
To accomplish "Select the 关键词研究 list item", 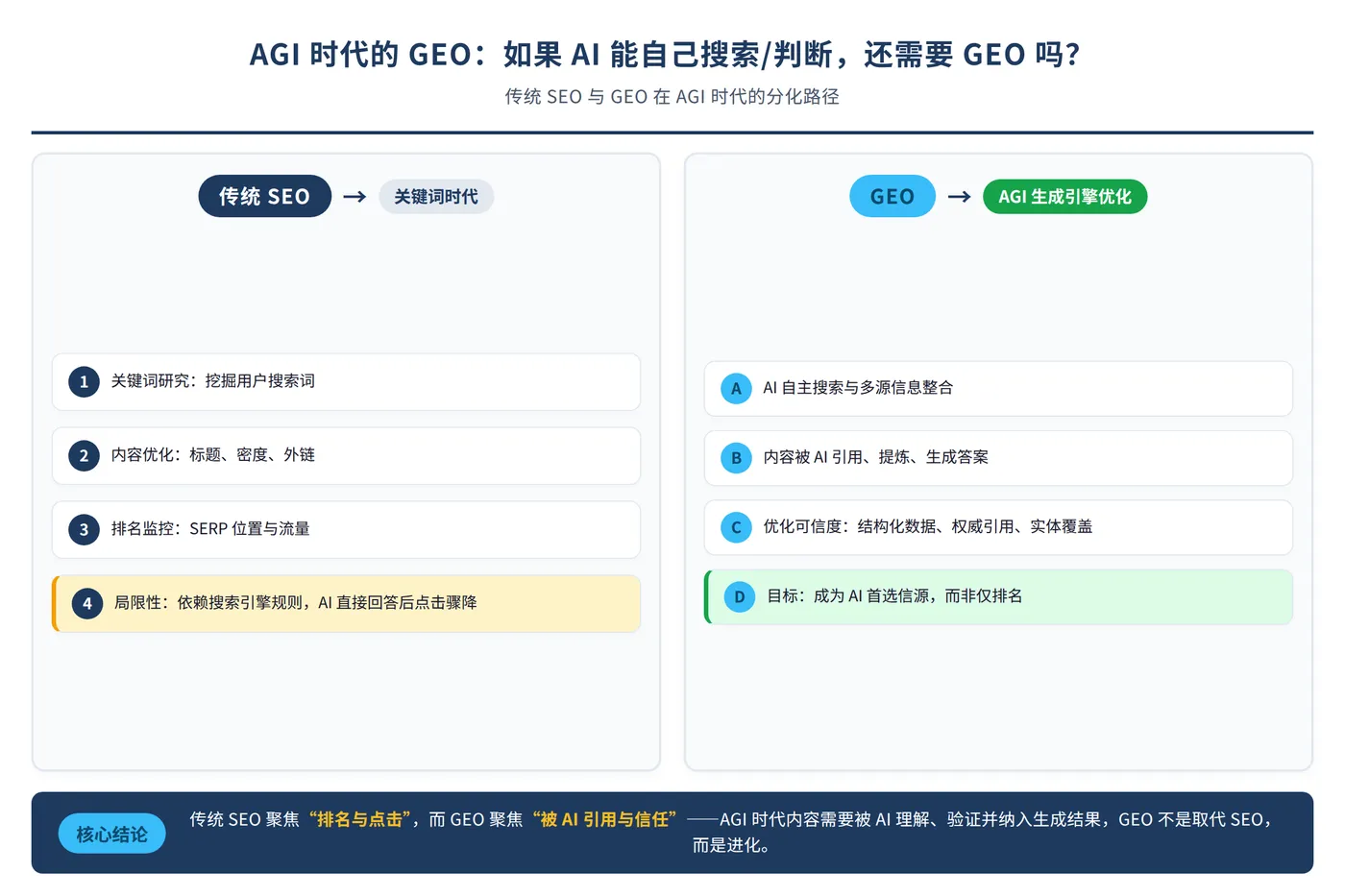I will (346, 382).
